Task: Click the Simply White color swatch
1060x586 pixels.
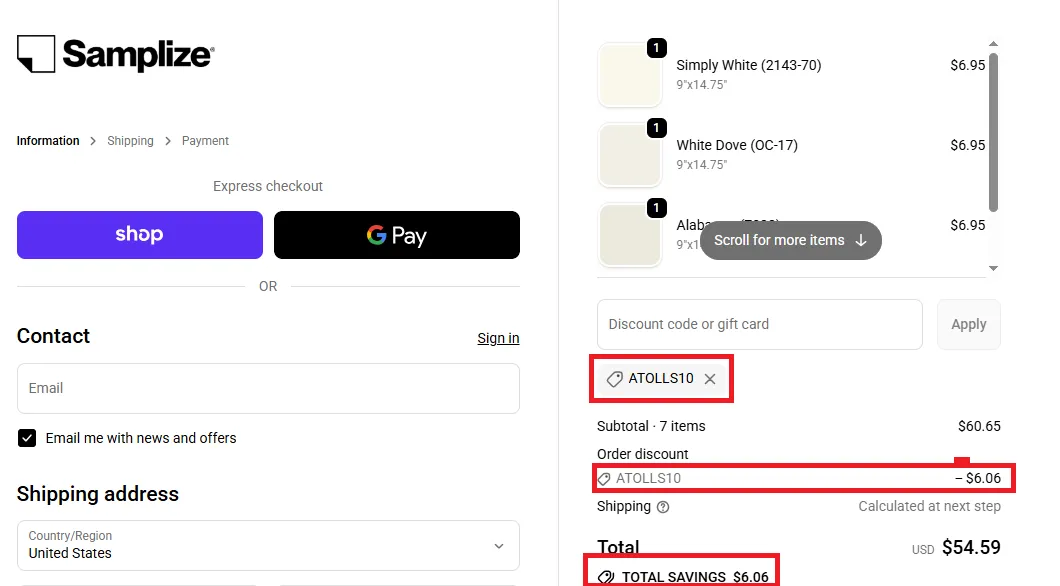Action: tap(630, 75)
